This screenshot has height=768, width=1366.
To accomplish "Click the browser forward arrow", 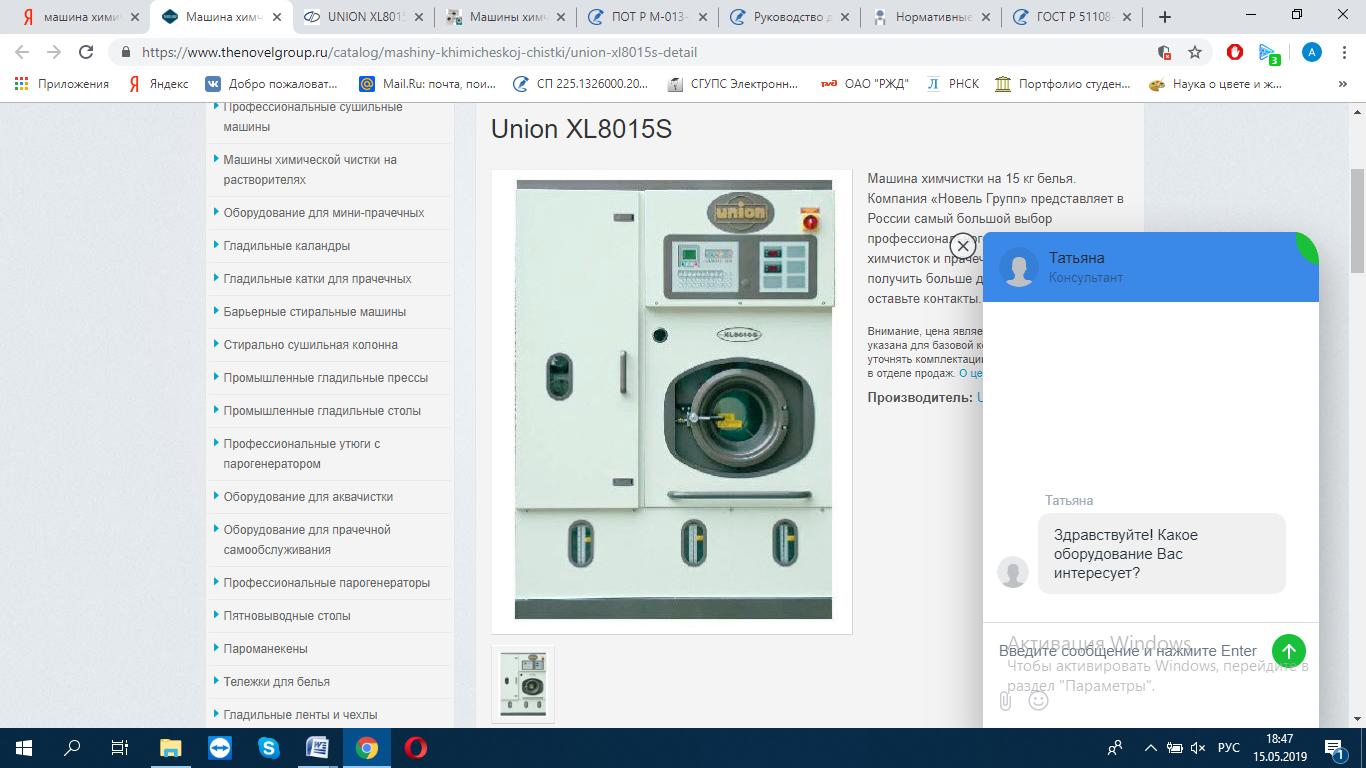I will point(54,53).
